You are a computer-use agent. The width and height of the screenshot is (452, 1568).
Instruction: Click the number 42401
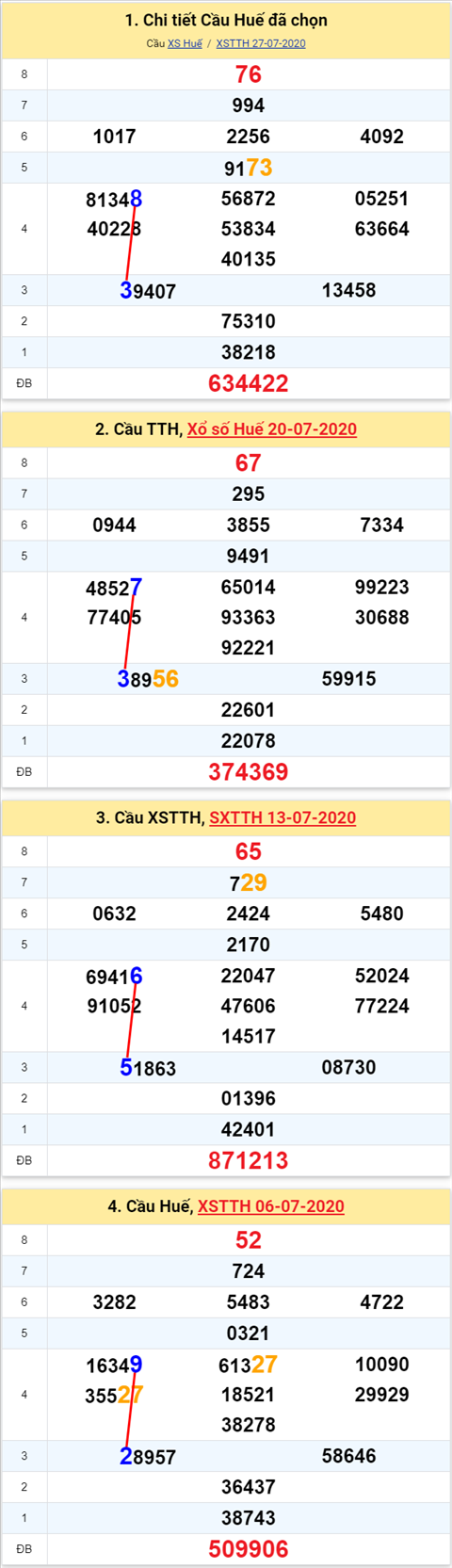click(249, 1129)
